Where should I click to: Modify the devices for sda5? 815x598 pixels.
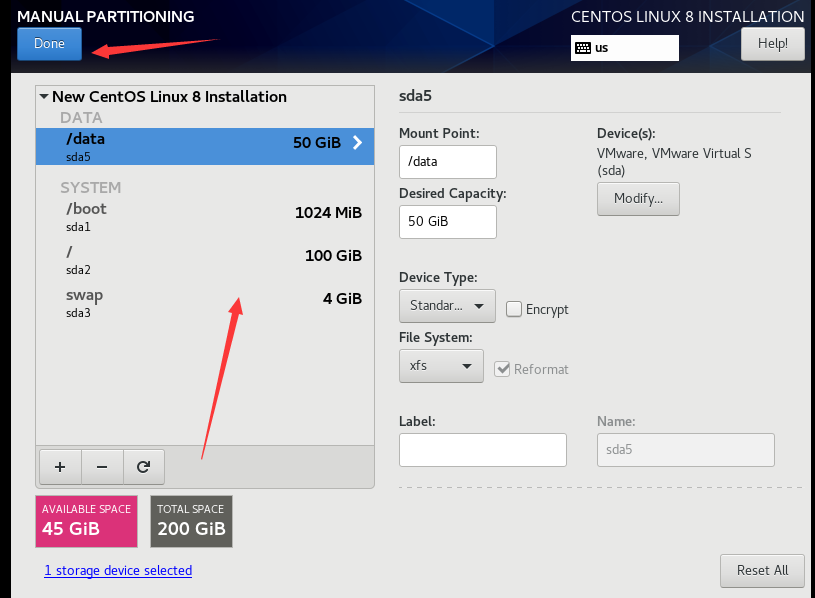click(x=638, y=198)
